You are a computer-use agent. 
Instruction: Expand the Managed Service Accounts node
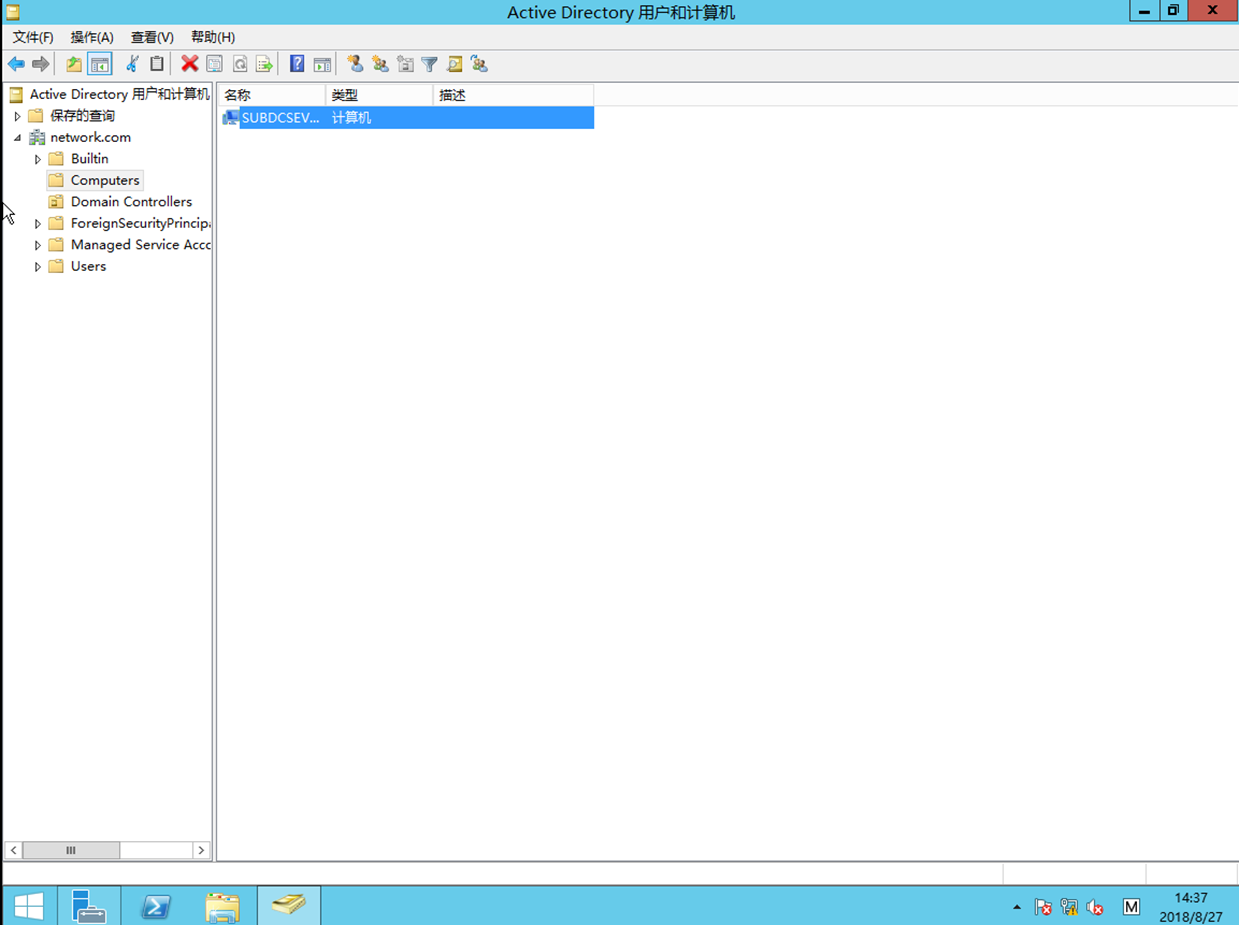[38, 245]
